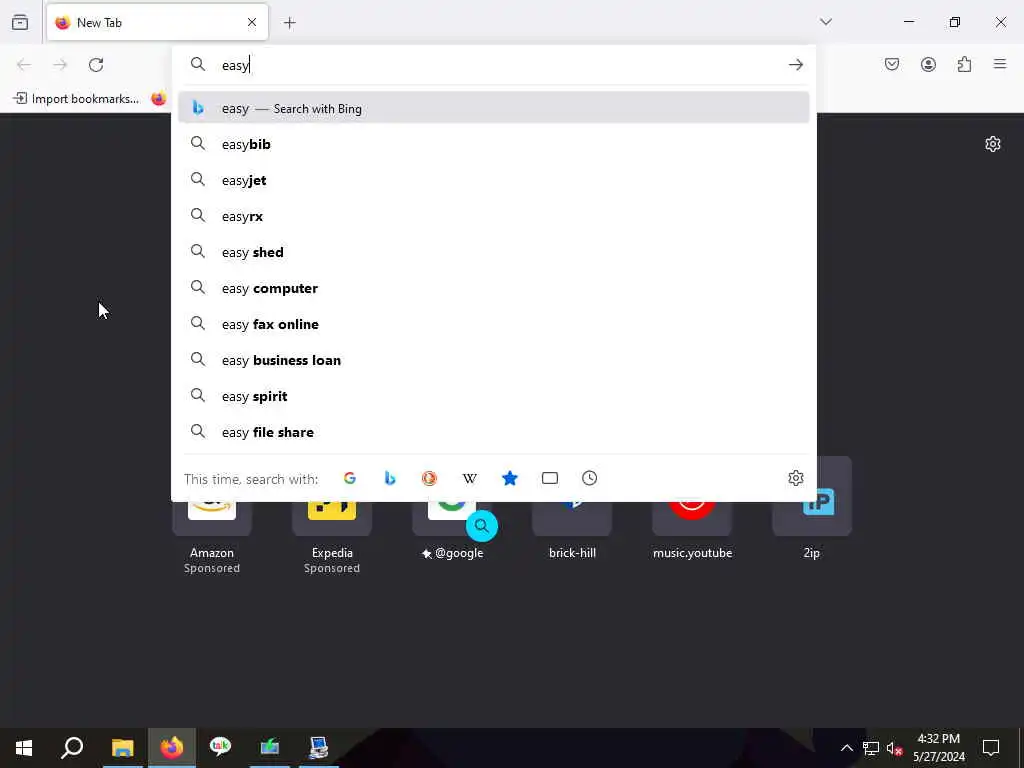The image size is (1024, 768).
Task: Open the Amazon sponsored shortcut
Action: tap(212, 536)
